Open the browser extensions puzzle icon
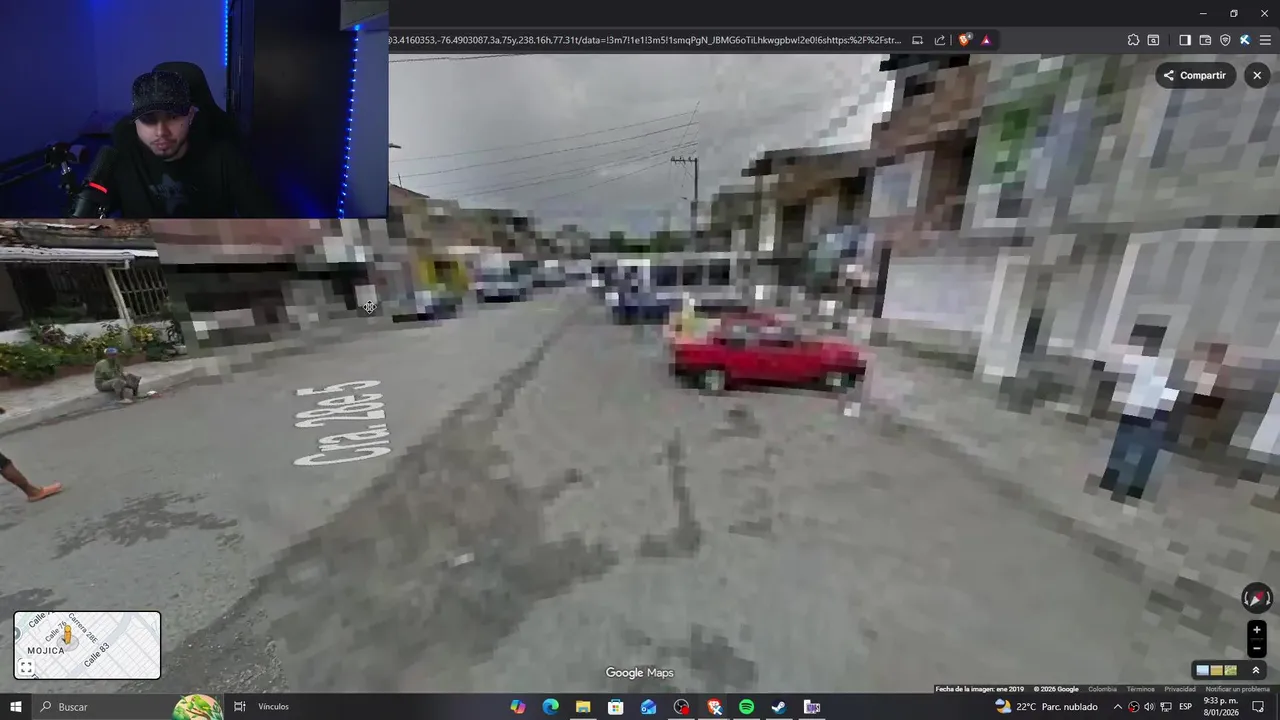The height and width of the screenshot is (720, 1280). pyautogui.click(x=1133, y=40)
